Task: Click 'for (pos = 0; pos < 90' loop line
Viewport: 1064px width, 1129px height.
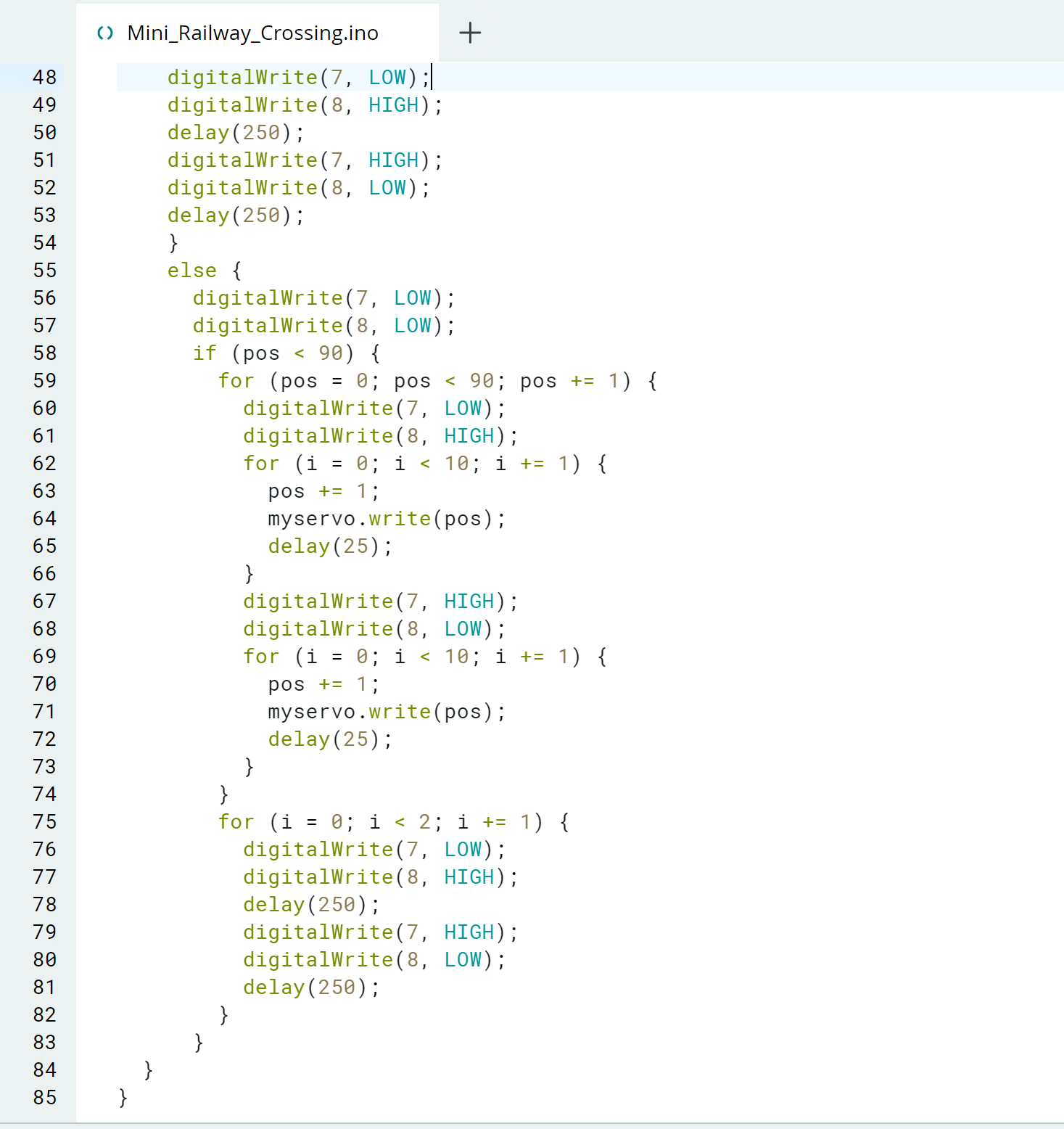Action: coord(438,380)
